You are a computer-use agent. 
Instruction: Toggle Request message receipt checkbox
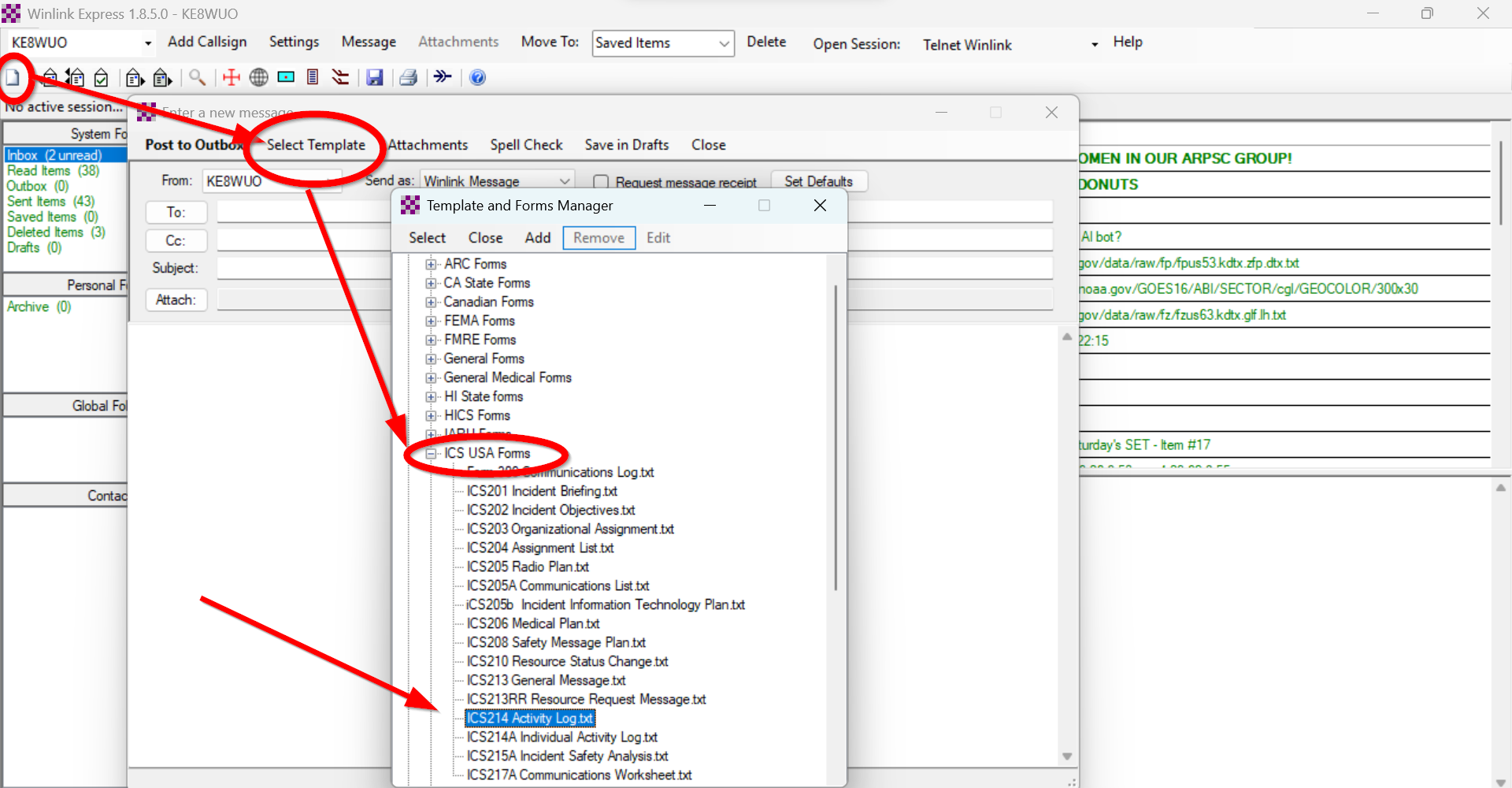click(601, 182)
